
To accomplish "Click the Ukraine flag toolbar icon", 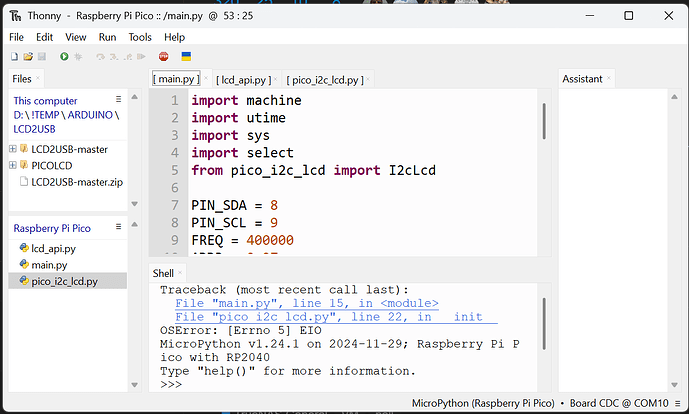I will 186,56.
